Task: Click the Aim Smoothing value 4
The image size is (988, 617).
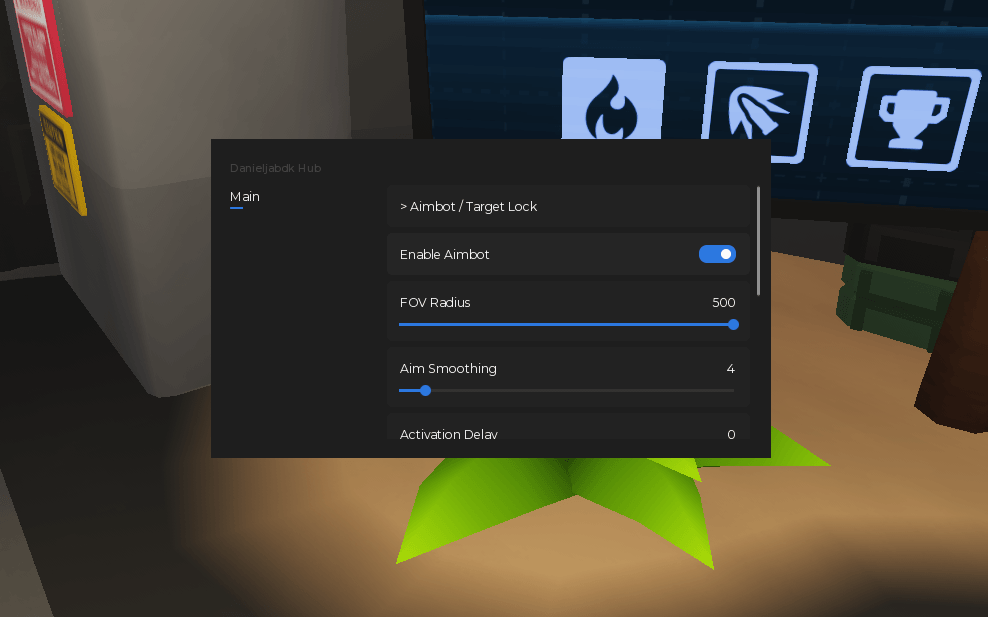Action: click(x=730, y=369)
